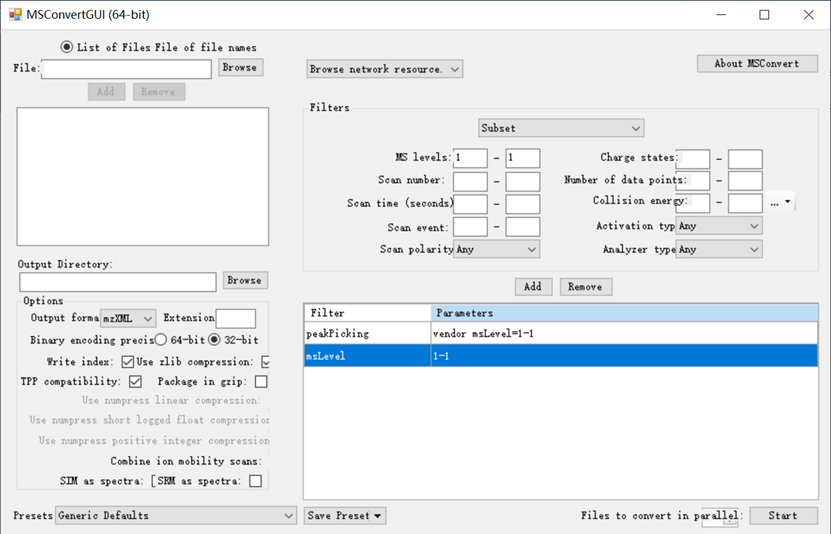This screenshot has width=831, height=534.
Task: Click the About MSConvert button
Action: pyautogui.click(x=756, y=63)
